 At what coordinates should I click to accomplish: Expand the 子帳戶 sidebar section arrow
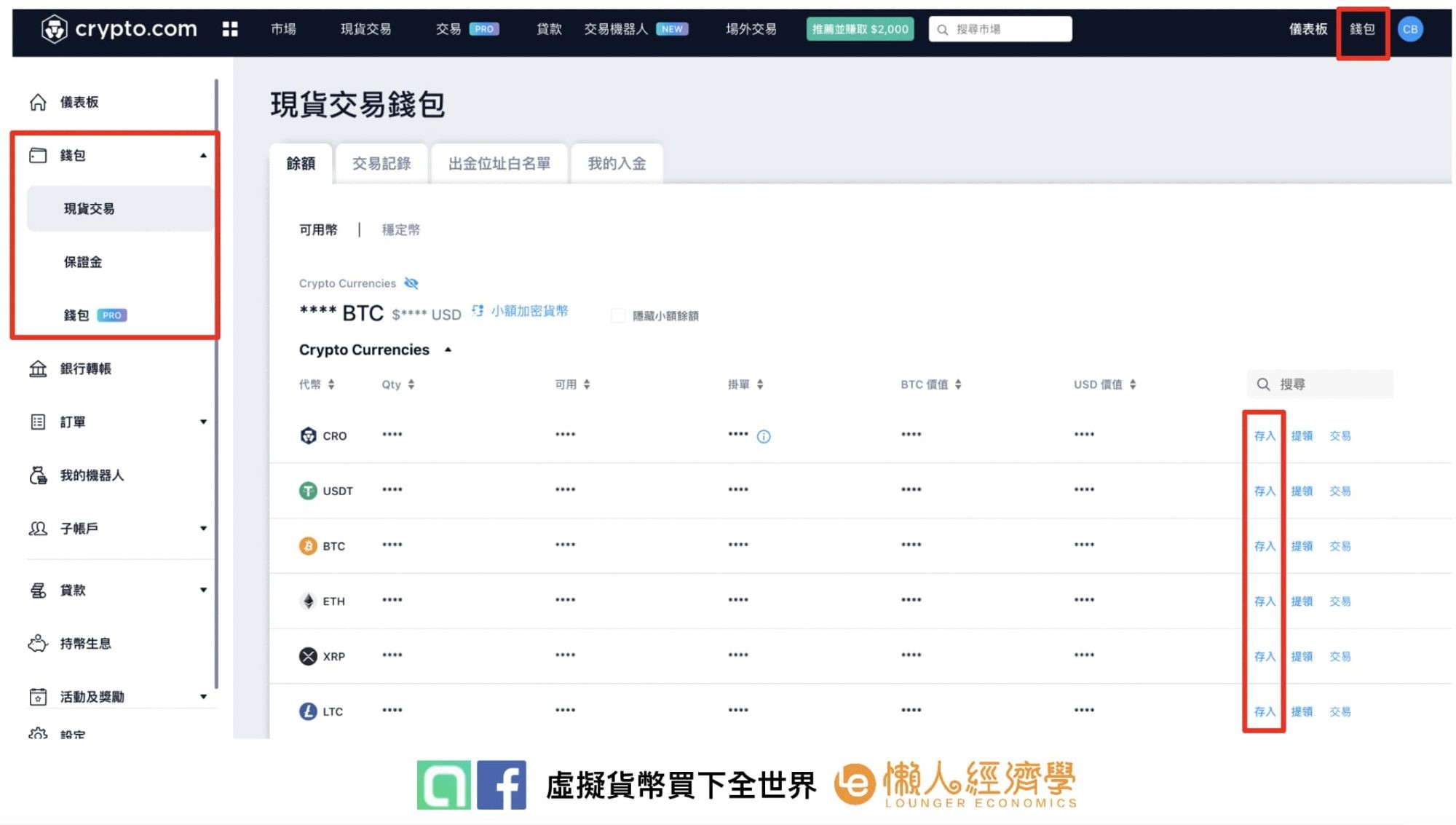point(203,529)
